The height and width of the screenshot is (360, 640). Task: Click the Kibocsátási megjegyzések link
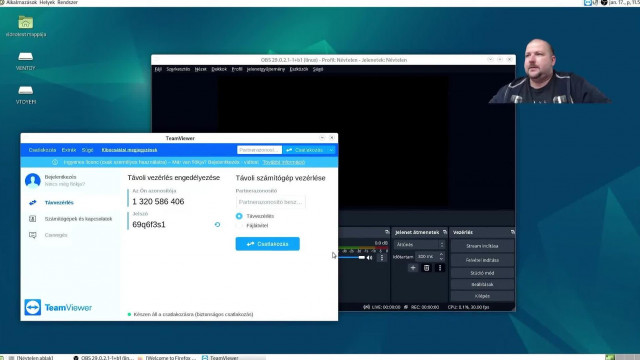point(129,150)
